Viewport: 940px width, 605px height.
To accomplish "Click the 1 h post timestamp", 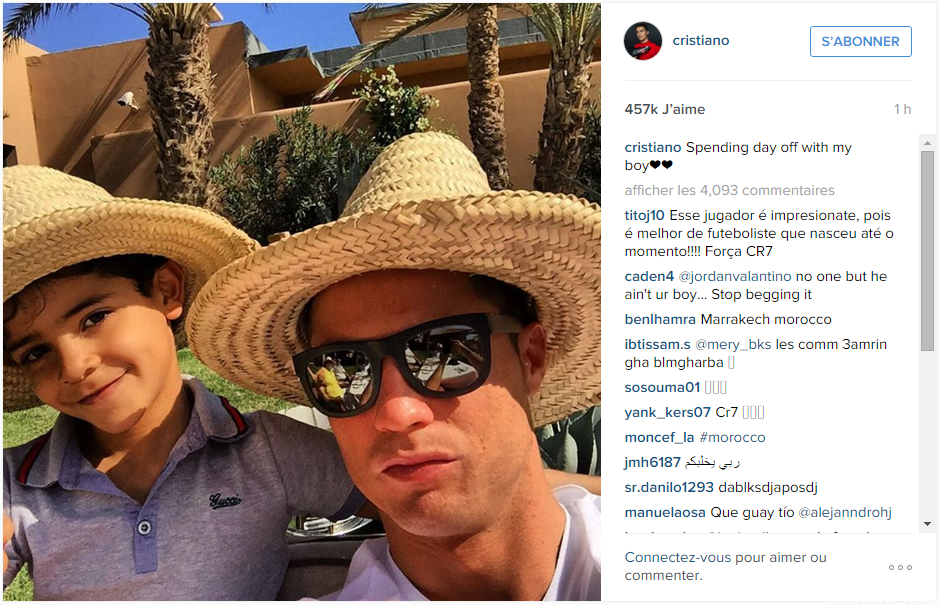I will 902,109.
